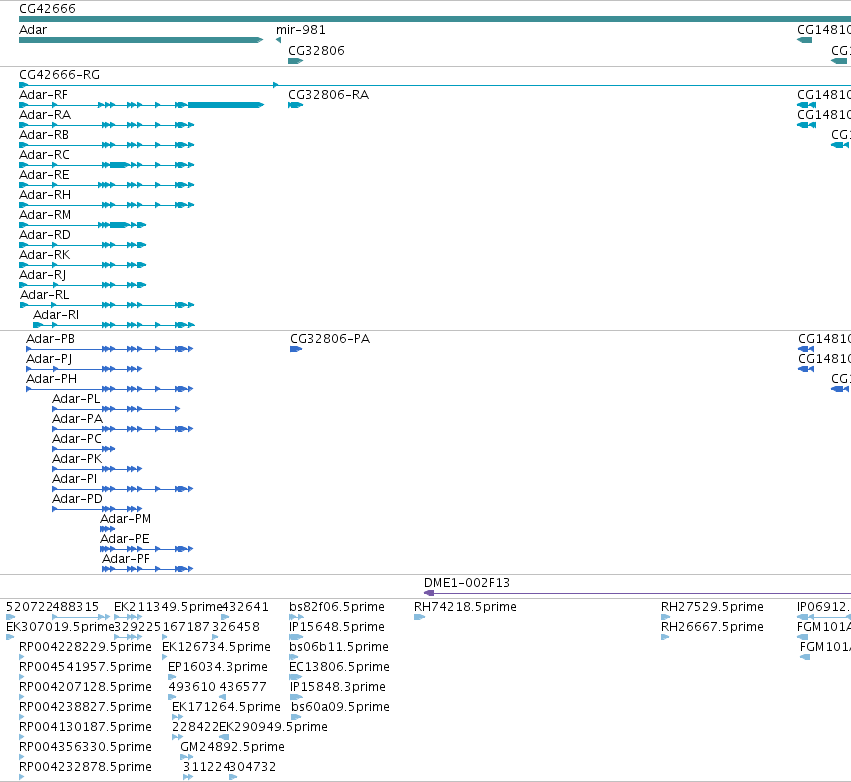The width and height of the screenshot is (851, 782).
Task: Pick the Adar-PE protein label
Action: [x=125, y=539]
